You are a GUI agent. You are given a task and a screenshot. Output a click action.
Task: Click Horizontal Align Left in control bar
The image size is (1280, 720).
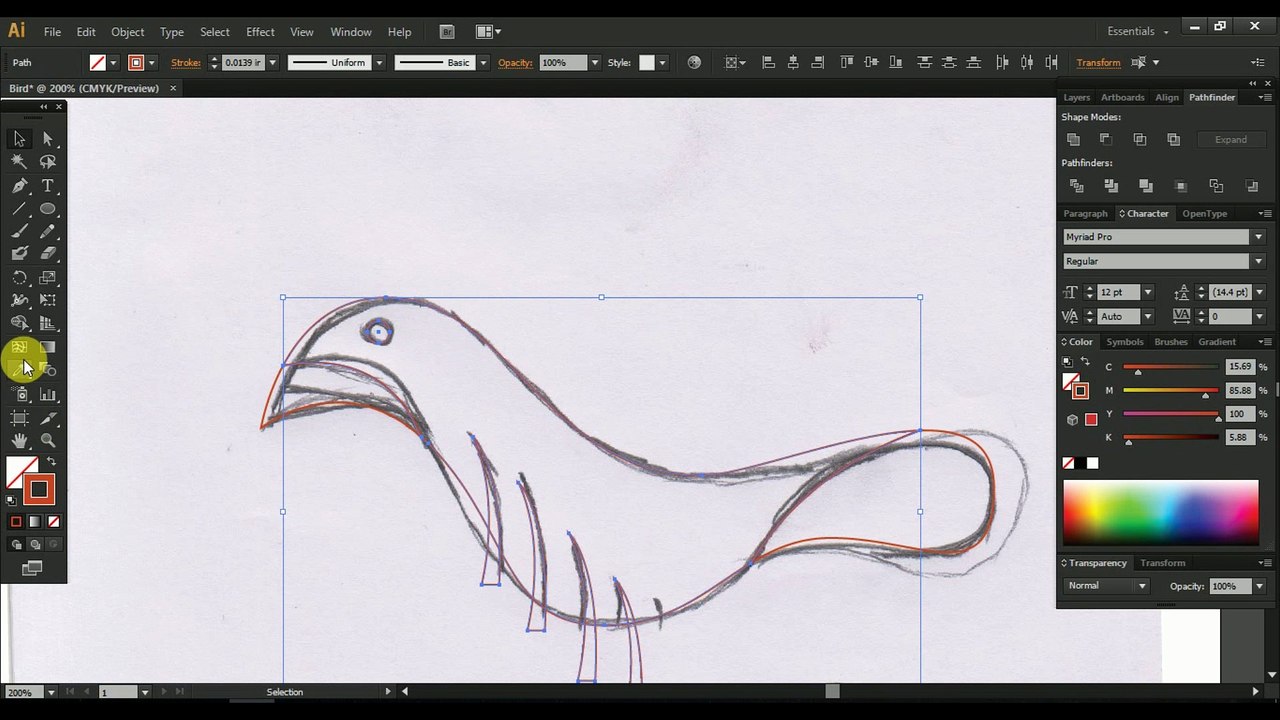click(768, 62)
